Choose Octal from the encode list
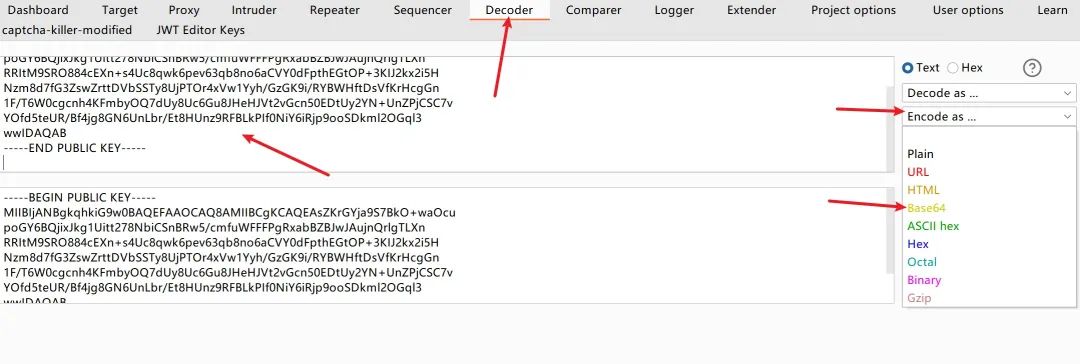Image resolution: width=1080 pixels, height=364 pixels. (x=989, y=261)
